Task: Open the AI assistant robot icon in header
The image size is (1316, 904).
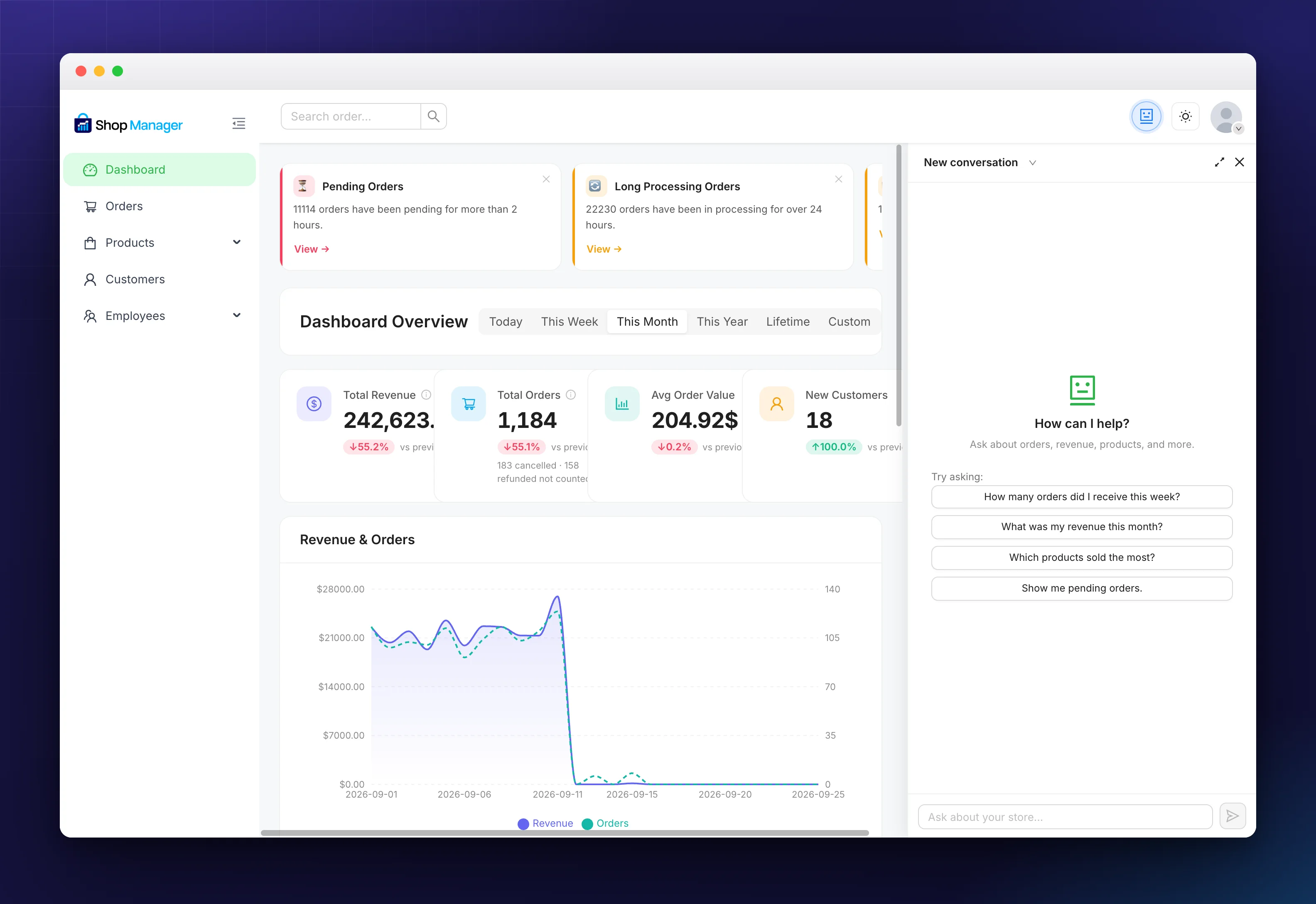Action: click(1146, 117)
